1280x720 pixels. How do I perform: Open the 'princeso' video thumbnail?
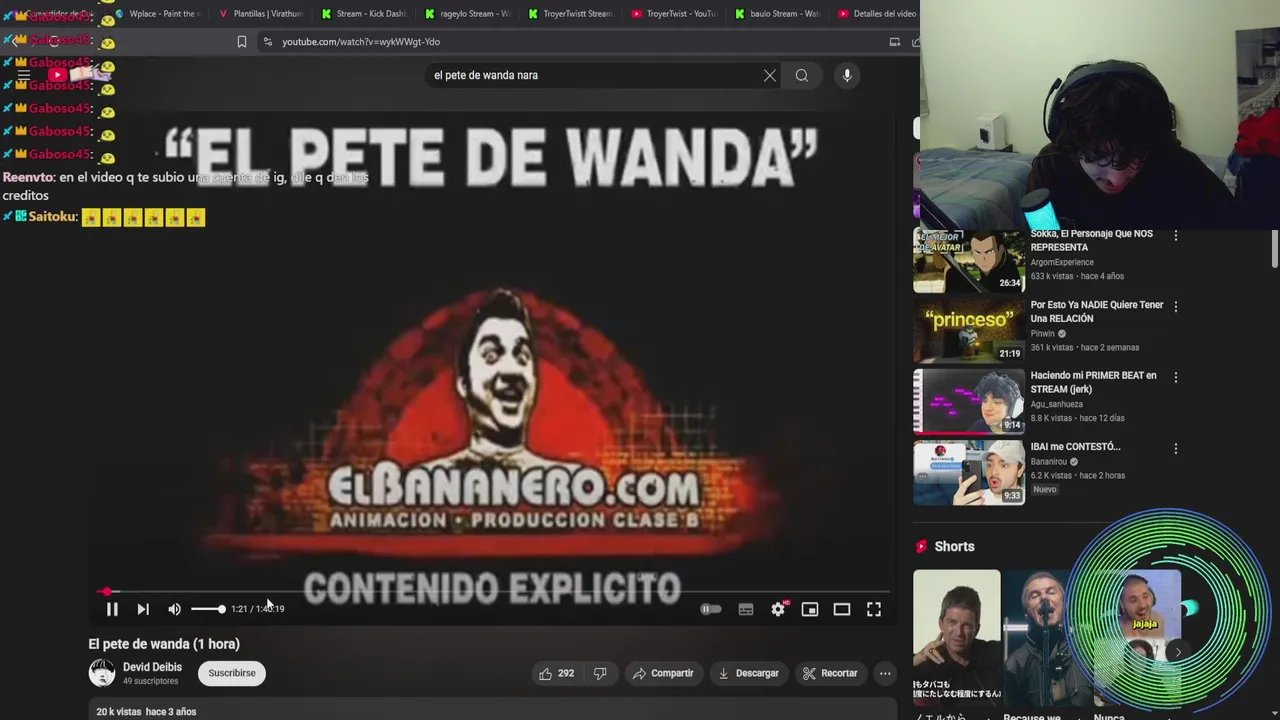969,331
